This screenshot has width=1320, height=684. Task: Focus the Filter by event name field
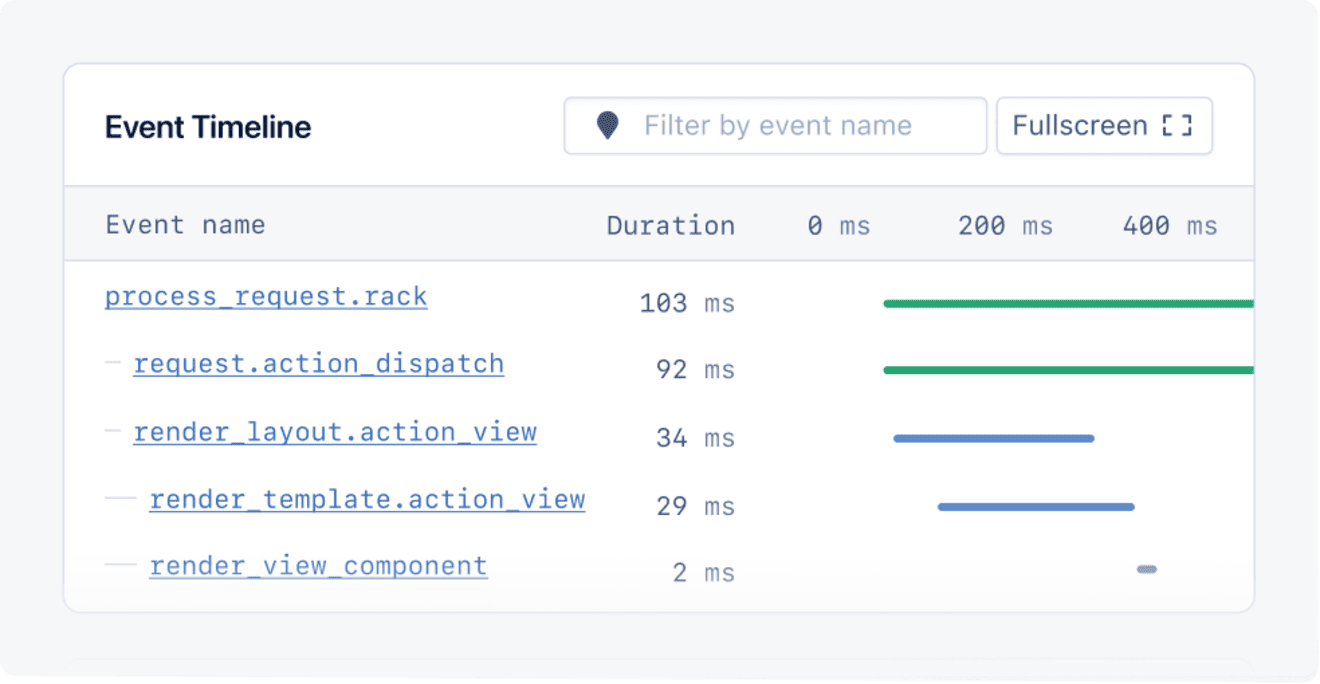click(x=775, y=126)
